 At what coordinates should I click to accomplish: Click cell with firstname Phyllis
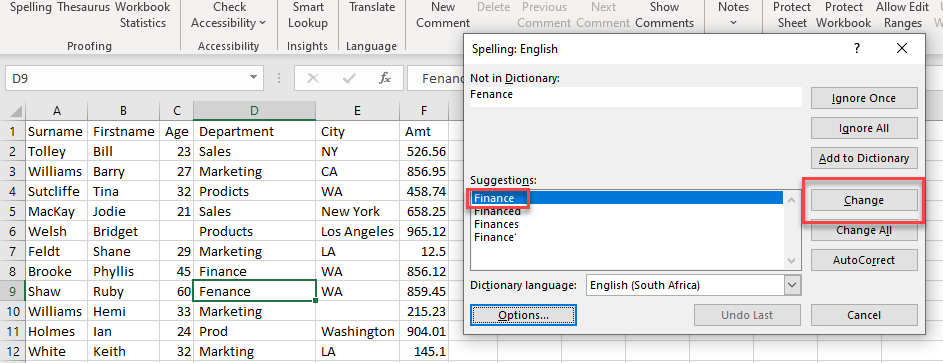click(x=123, y=272)
